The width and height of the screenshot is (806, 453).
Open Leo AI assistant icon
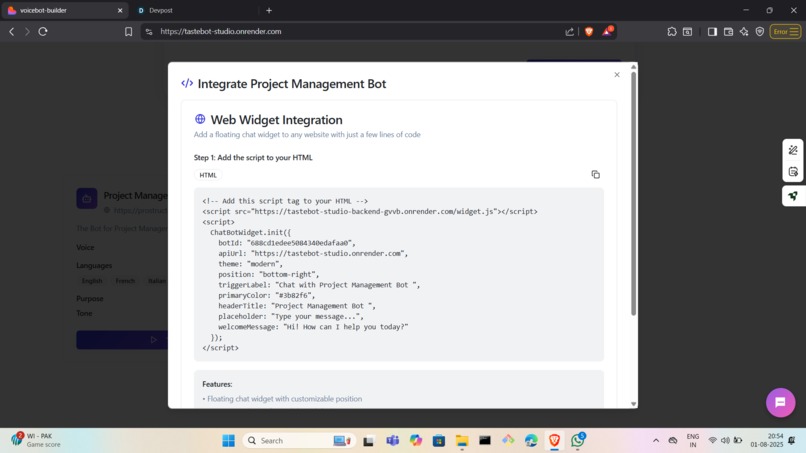[744, 31]
